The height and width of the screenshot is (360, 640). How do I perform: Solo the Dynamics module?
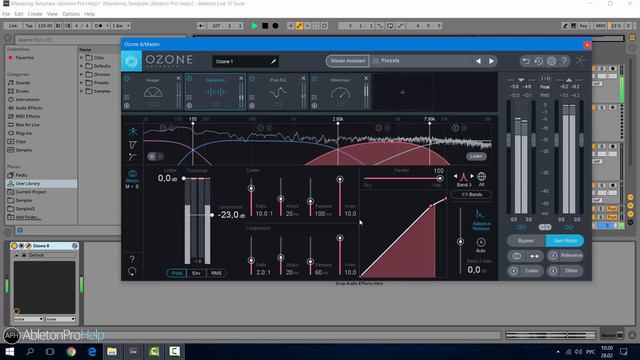point(189,106)
